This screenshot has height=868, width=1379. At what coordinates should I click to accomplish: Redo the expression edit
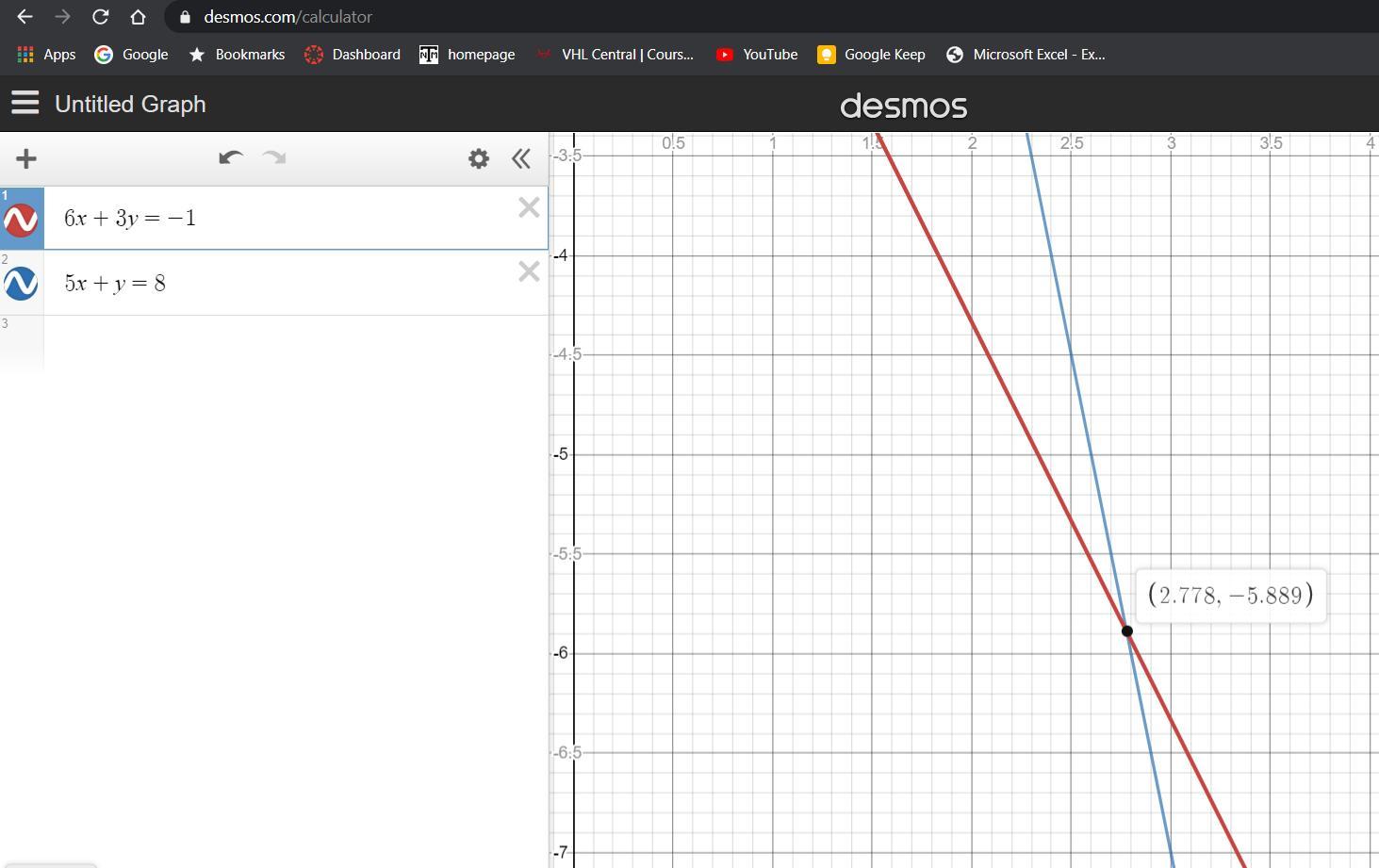tap(274, 157)
